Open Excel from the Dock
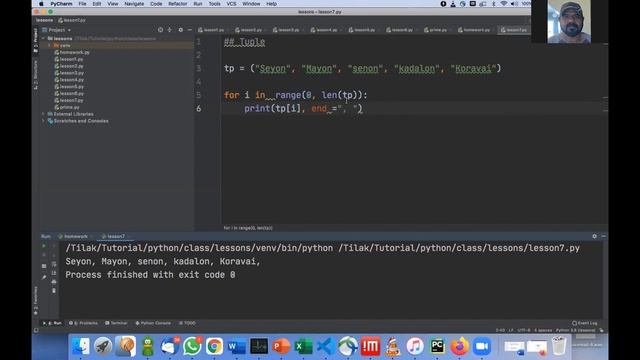640x360 pixels. tap(303, 346)
